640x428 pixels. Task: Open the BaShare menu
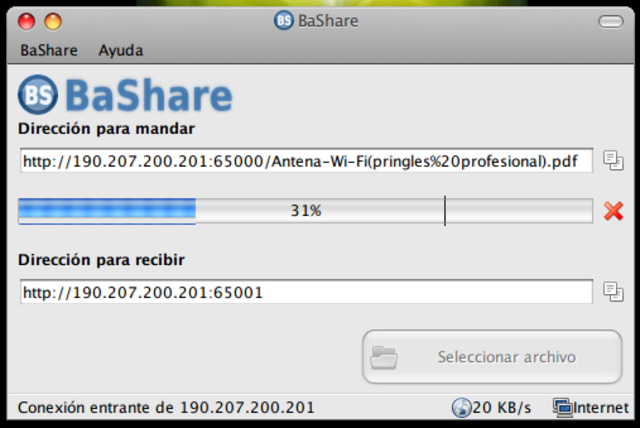coord(49,50)
